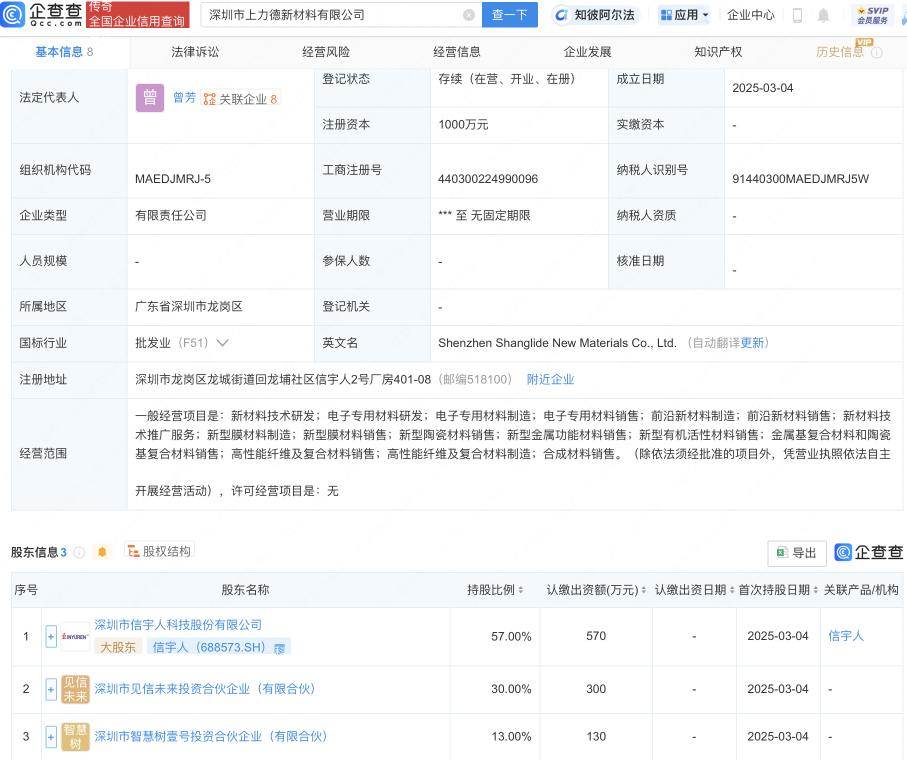Click the 大股东 tag
Screen dimensions: 907x760
pyautogui.click(x=118, y=647)
